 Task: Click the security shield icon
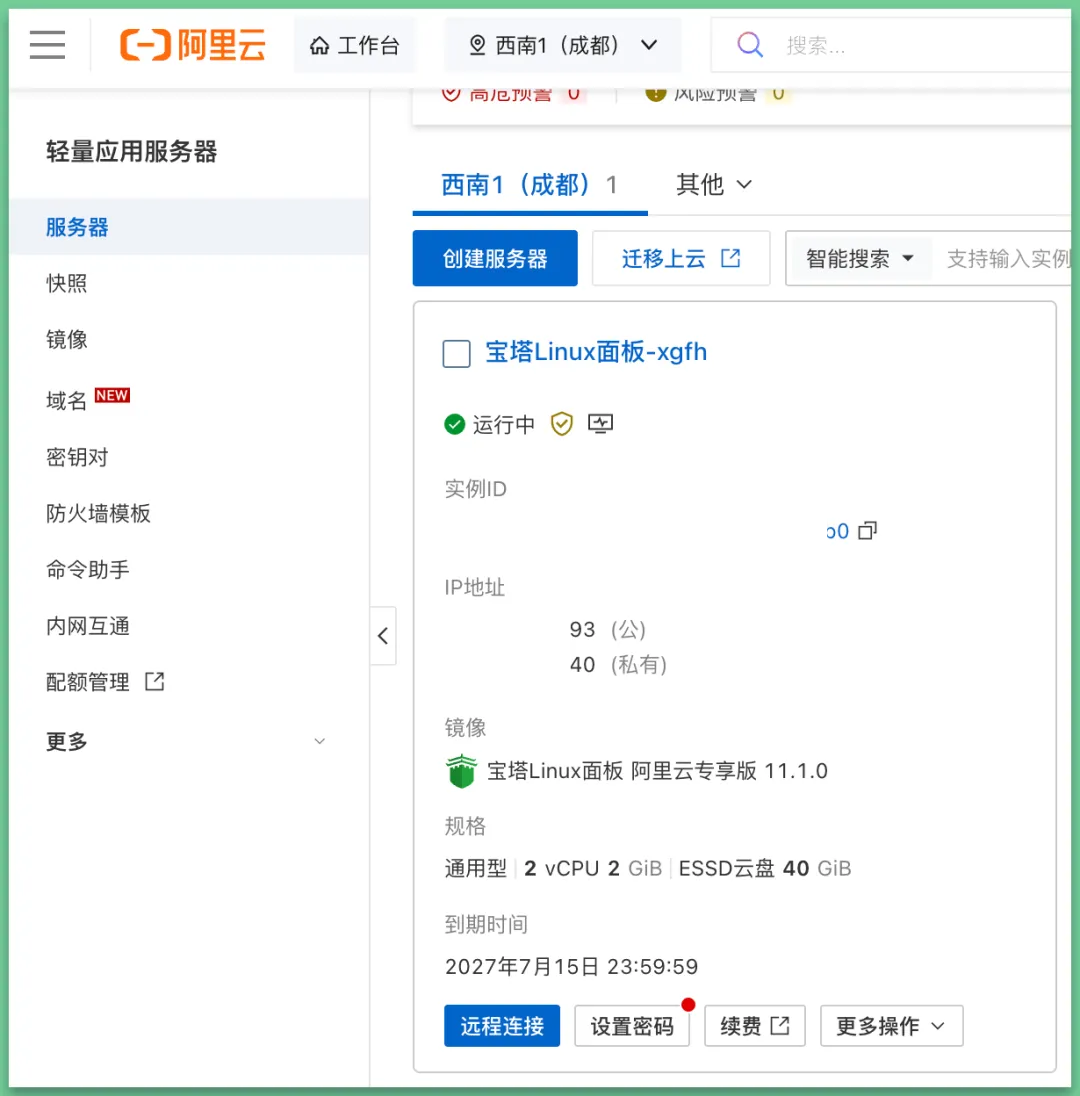point(561,424)
